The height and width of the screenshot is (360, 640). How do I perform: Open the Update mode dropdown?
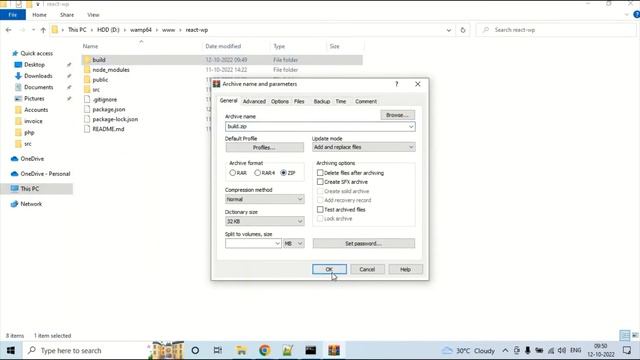pos(363,147)
